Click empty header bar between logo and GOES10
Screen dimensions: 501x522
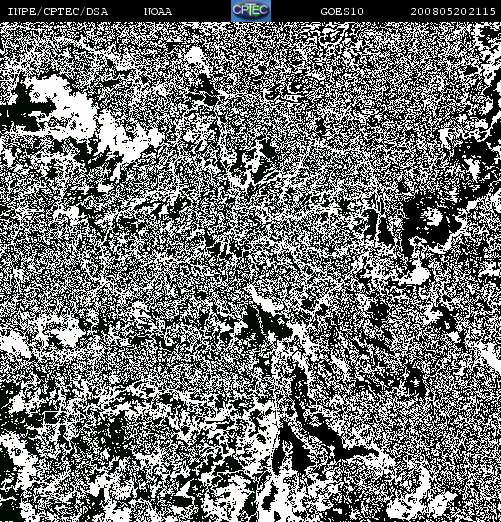[295, 11]
